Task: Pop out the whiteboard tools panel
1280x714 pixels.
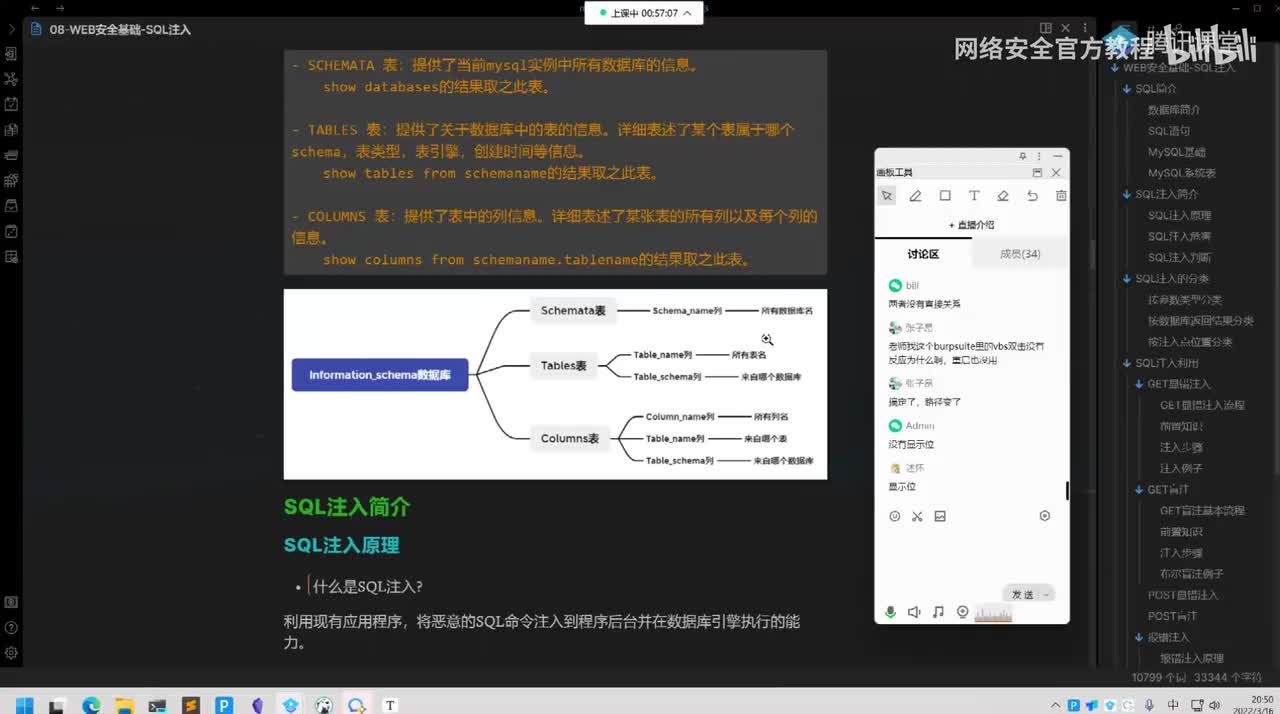Action: pos(1037,173)
